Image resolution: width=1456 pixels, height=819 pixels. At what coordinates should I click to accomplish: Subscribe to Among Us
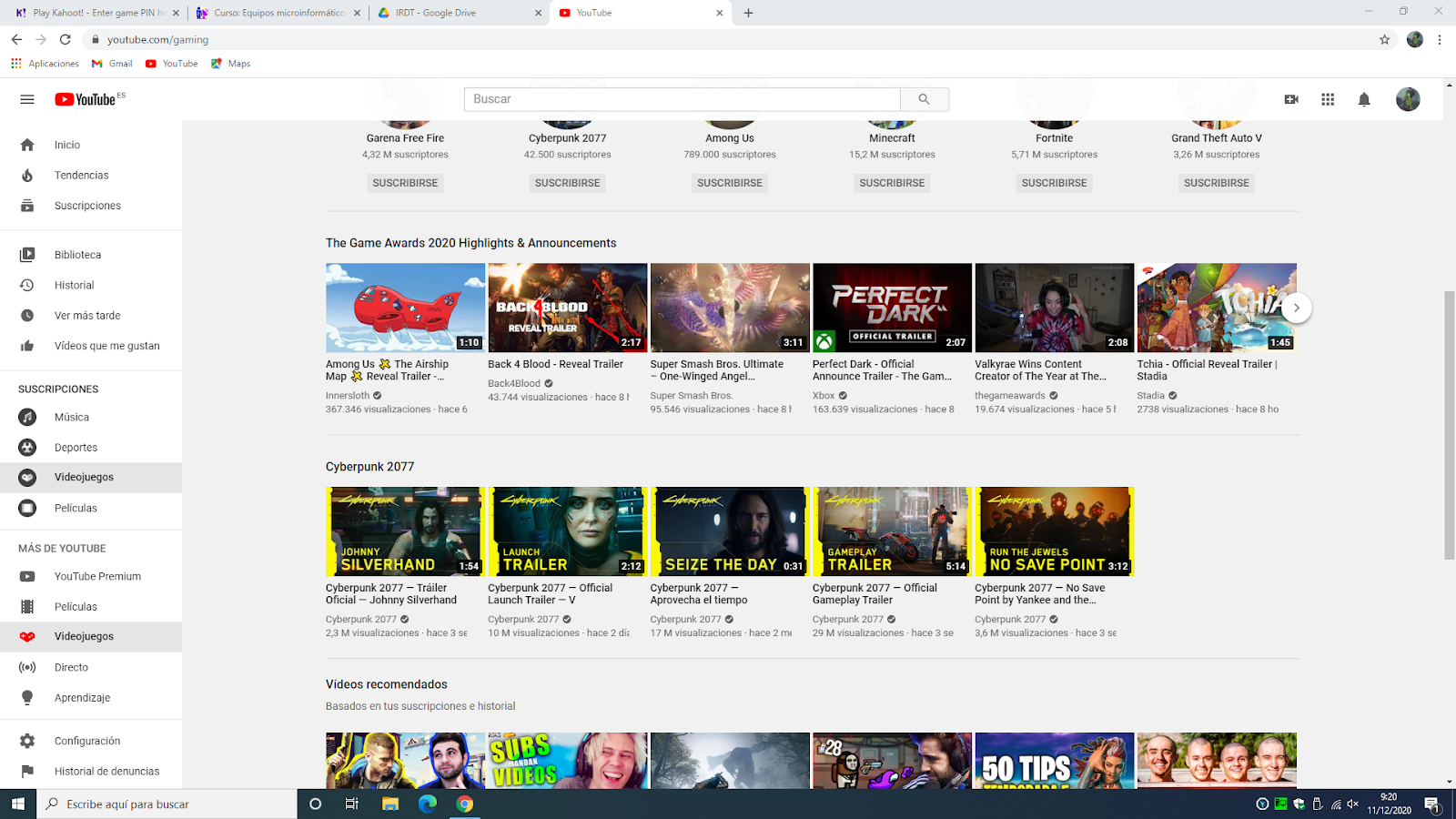point(730,183)
